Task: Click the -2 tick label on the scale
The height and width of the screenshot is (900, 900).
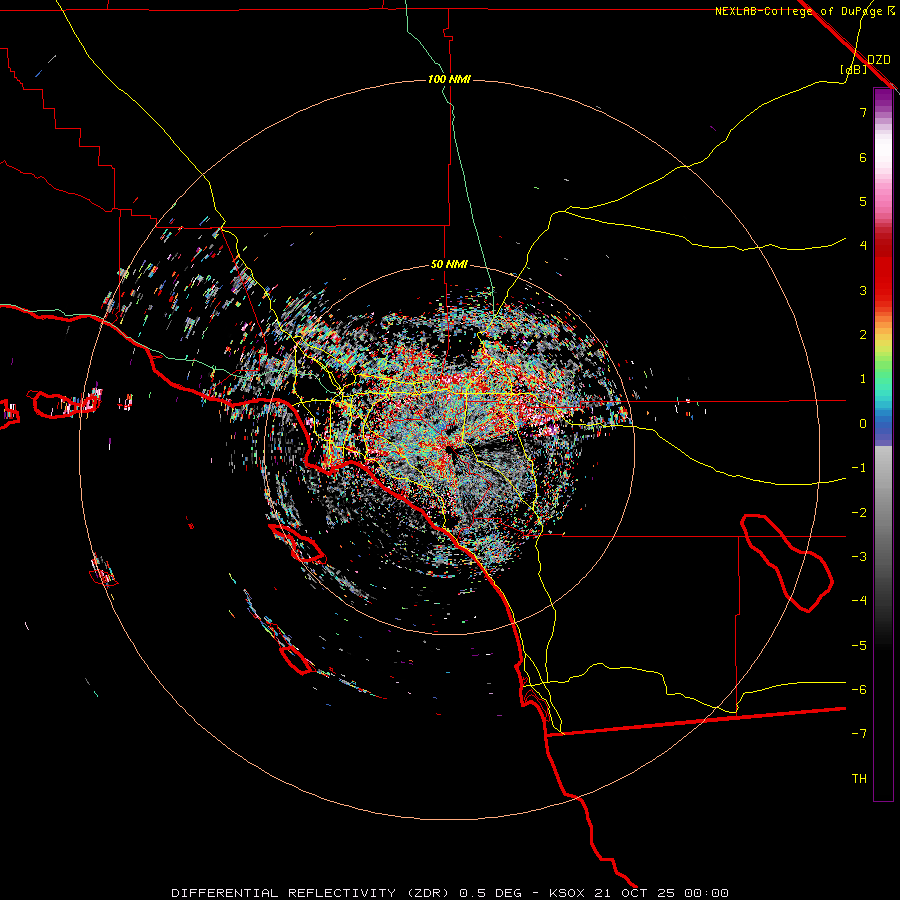Action: (x=859, y=513)
